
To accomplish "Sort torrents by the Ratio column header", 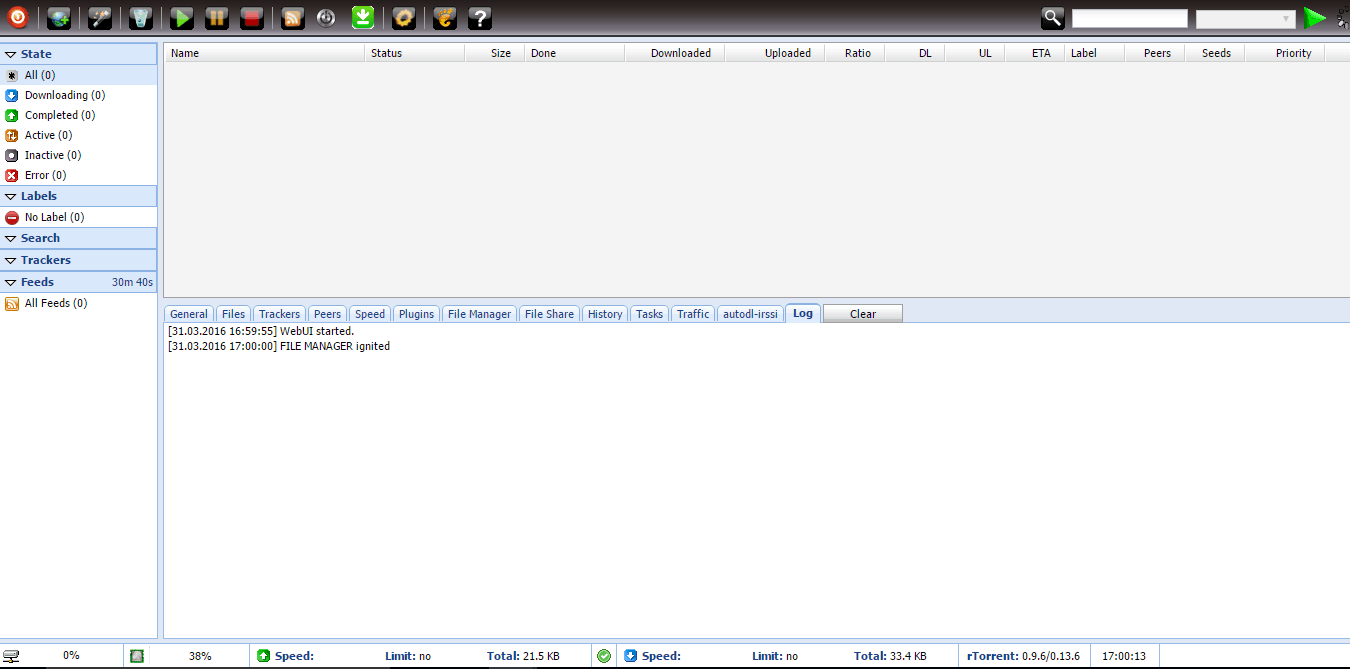I will [856, 53].
